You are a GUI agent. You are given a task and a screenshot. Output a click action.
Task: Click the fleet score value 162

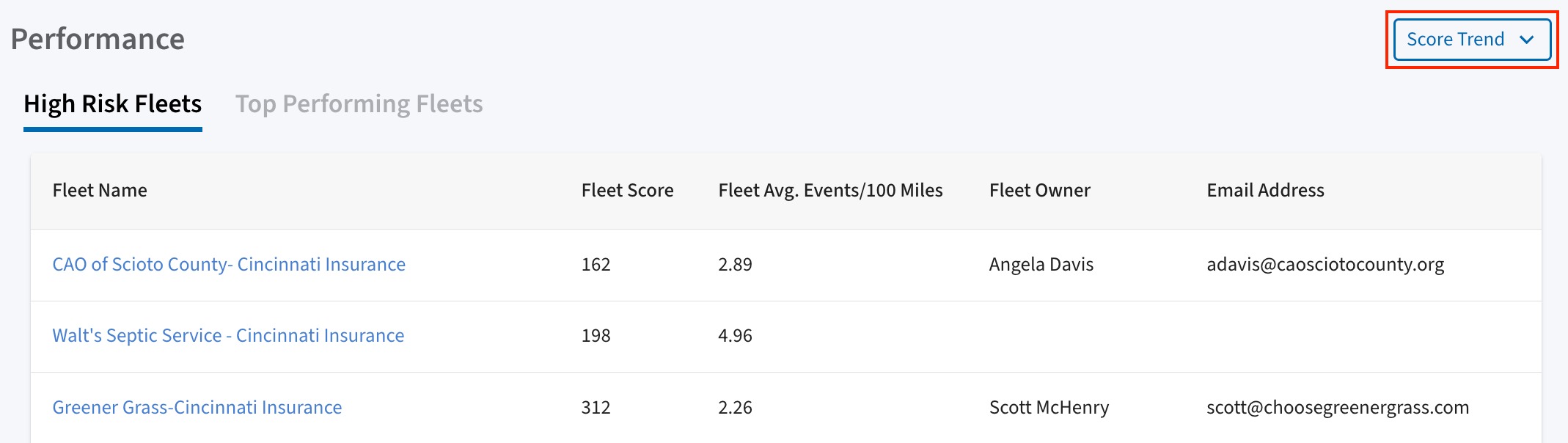point(596,265)
